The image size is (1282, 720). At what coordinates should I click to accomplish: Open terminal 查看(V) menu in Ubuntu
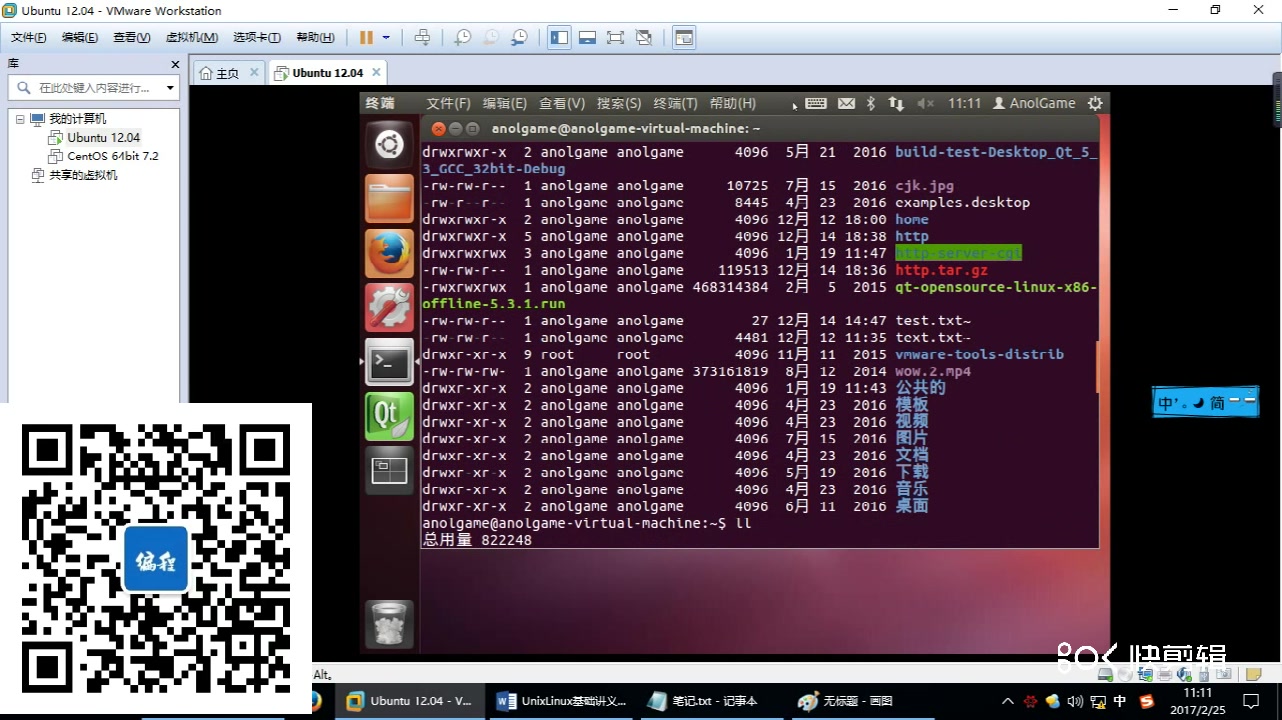tap(561, 103)
